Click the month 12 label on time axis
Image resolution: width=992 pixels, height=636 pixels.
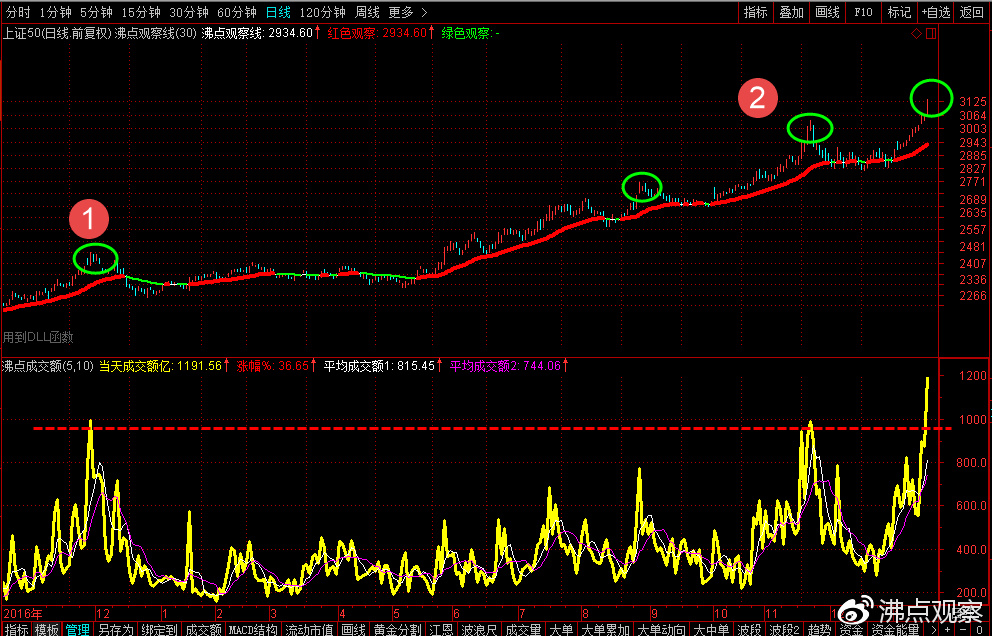click(102, 614)
